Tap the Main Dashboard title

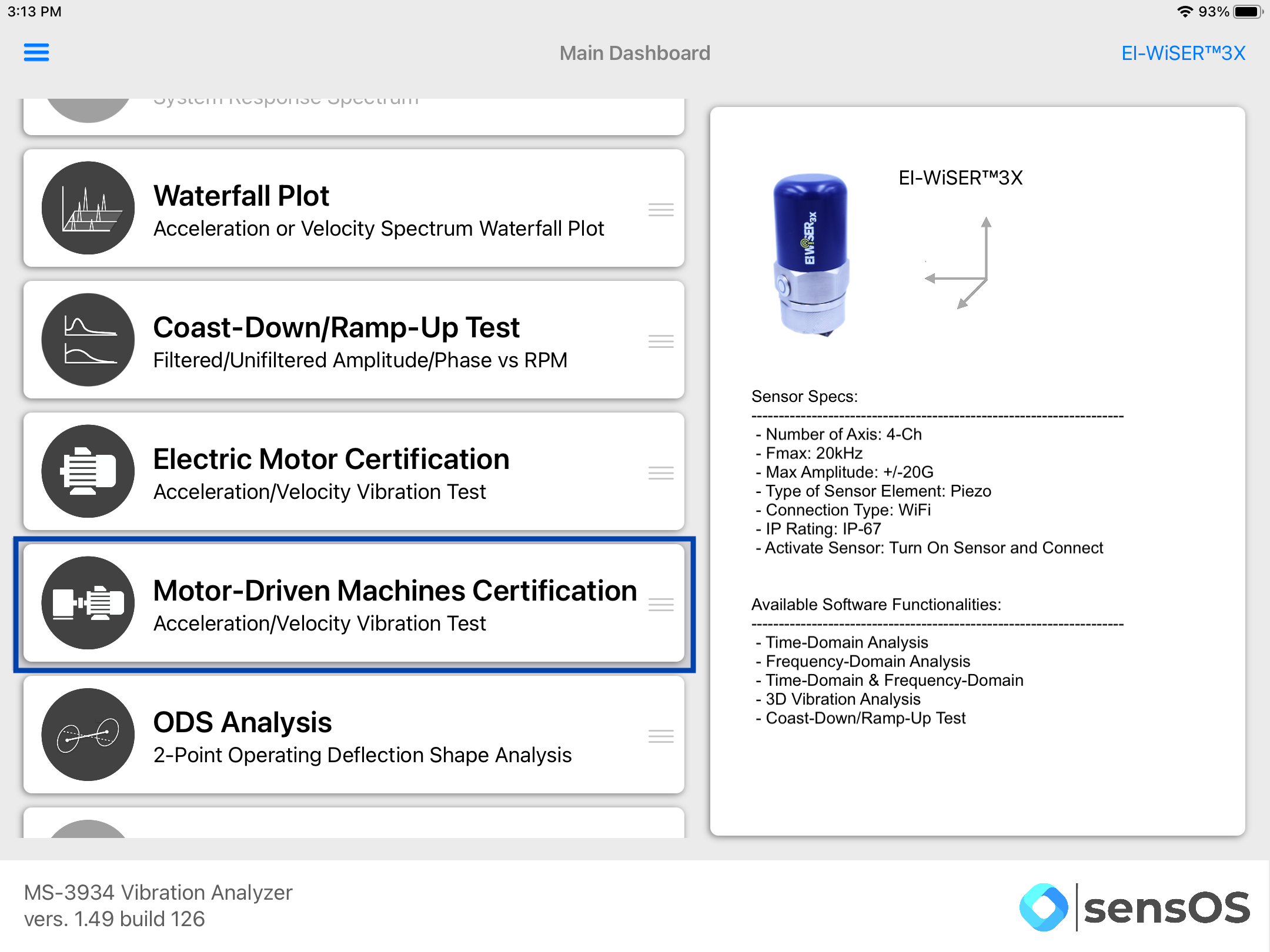point(635,53)
